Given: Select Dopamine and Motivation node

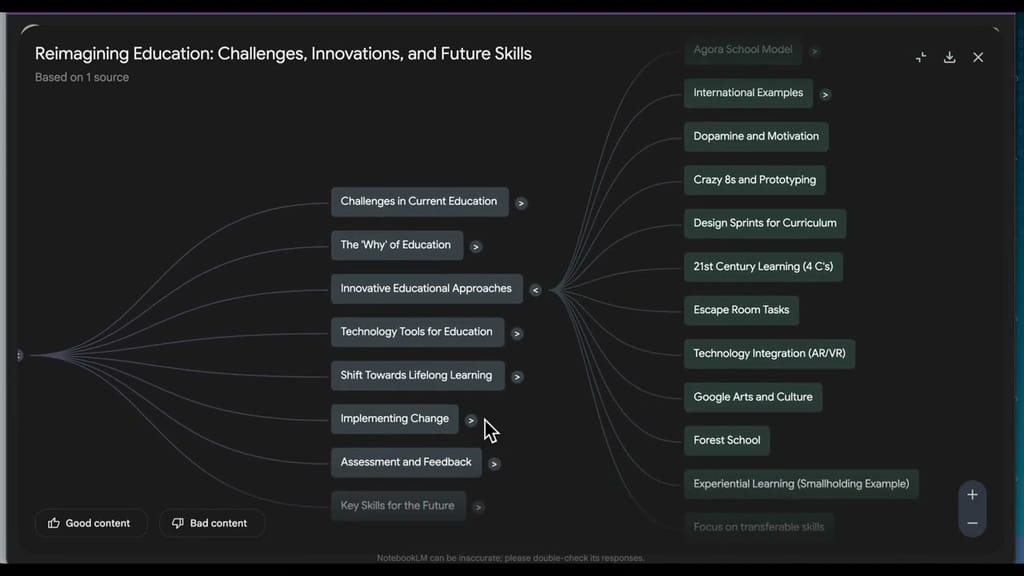Looking at the screenshot, I should (756, 136).
